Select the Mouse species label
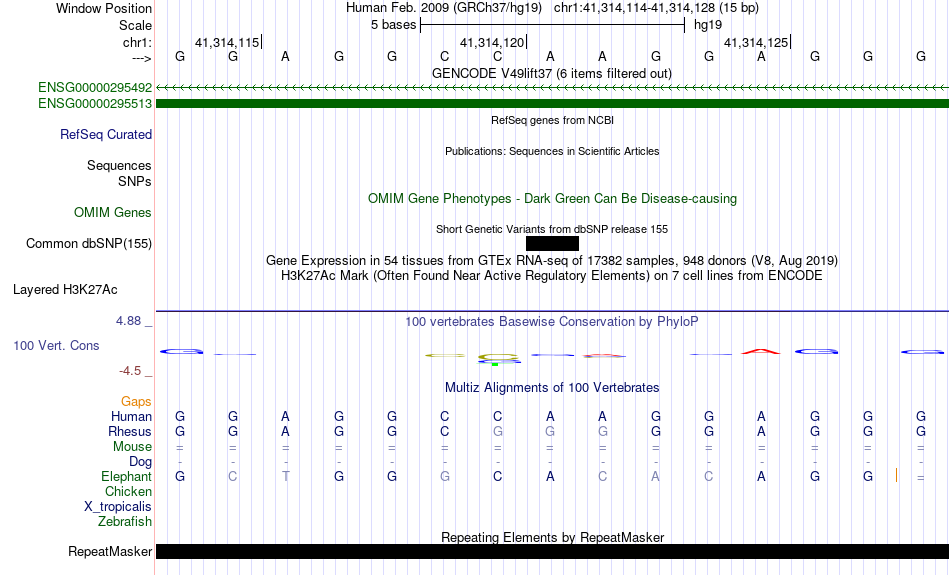Viewport: 950px width, 575px height. click(x=132, y=447)
